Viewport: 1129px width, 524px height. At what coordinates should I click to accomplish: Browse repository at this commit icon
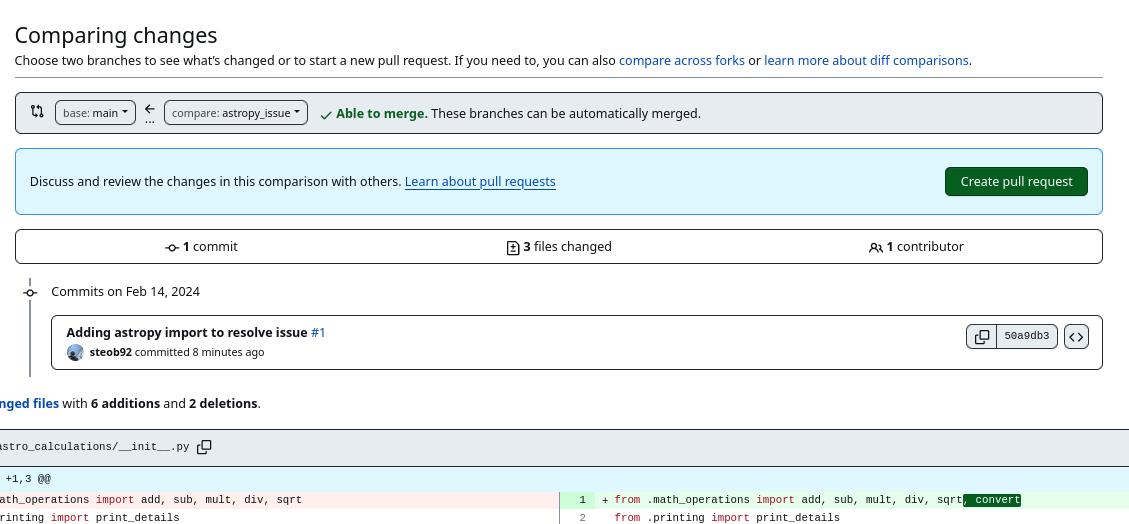point(1076,337)
